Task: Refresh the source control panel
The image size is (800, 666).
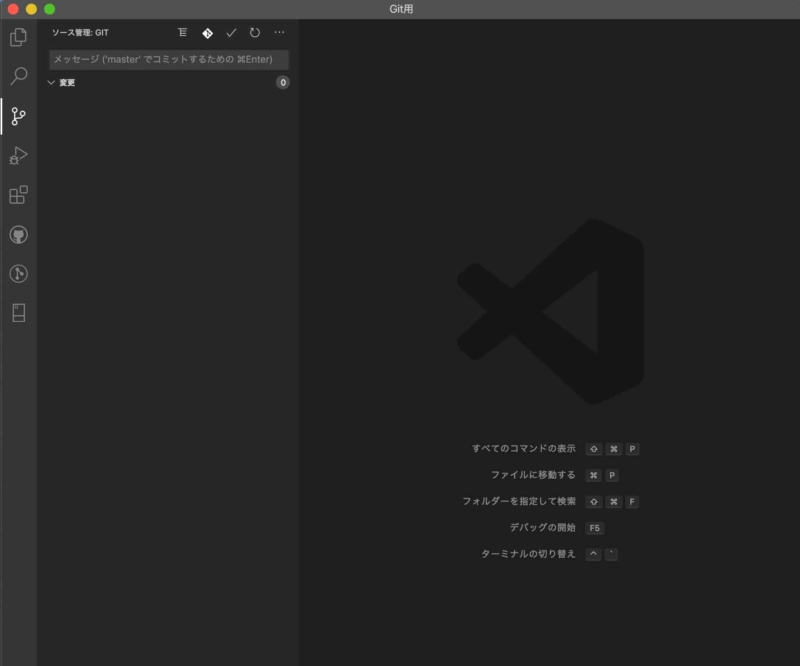Action: (255, 33)
